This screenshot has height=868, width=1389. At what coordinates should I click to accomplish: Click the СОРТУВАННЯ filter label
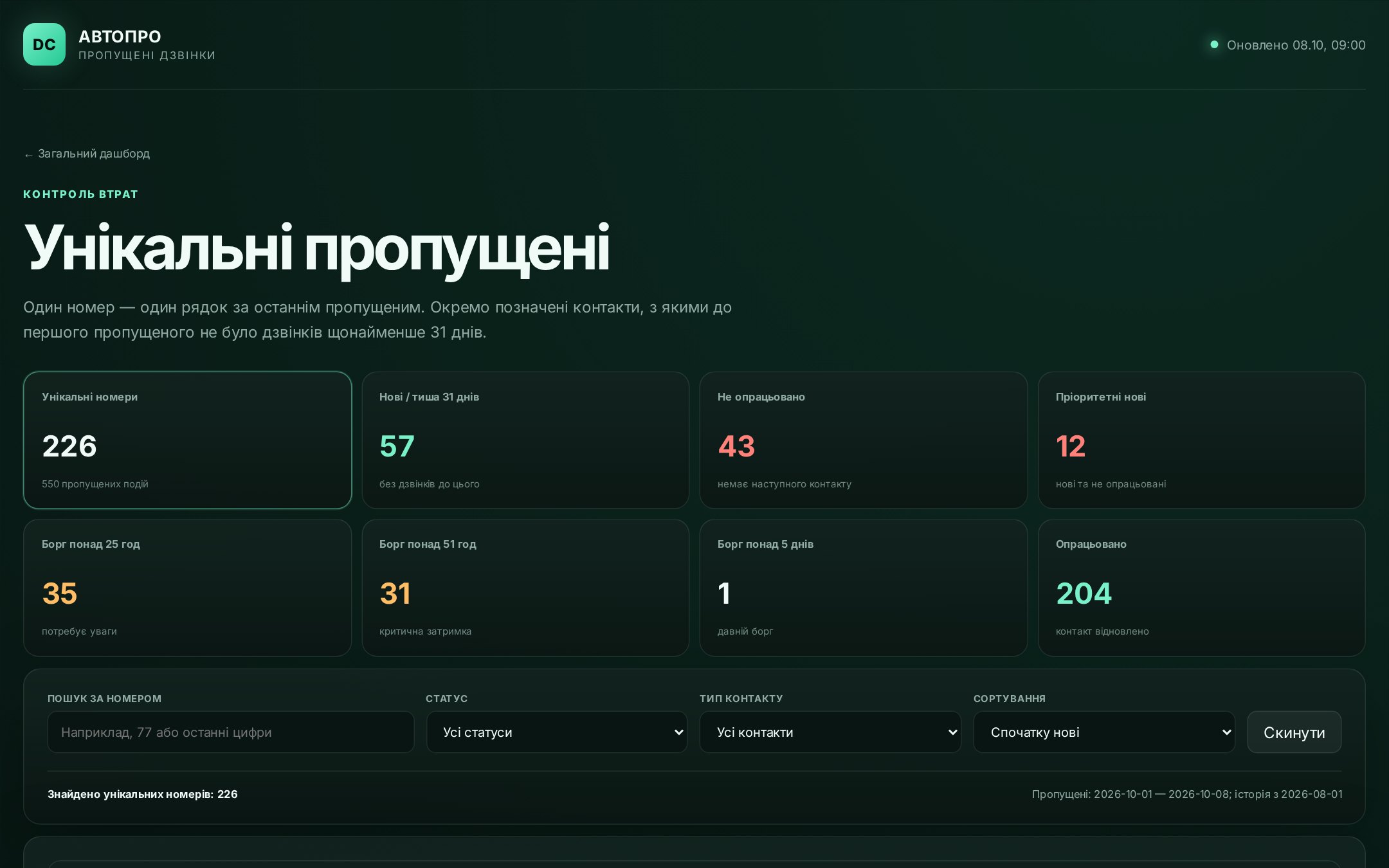click(x=1010, y=698)
